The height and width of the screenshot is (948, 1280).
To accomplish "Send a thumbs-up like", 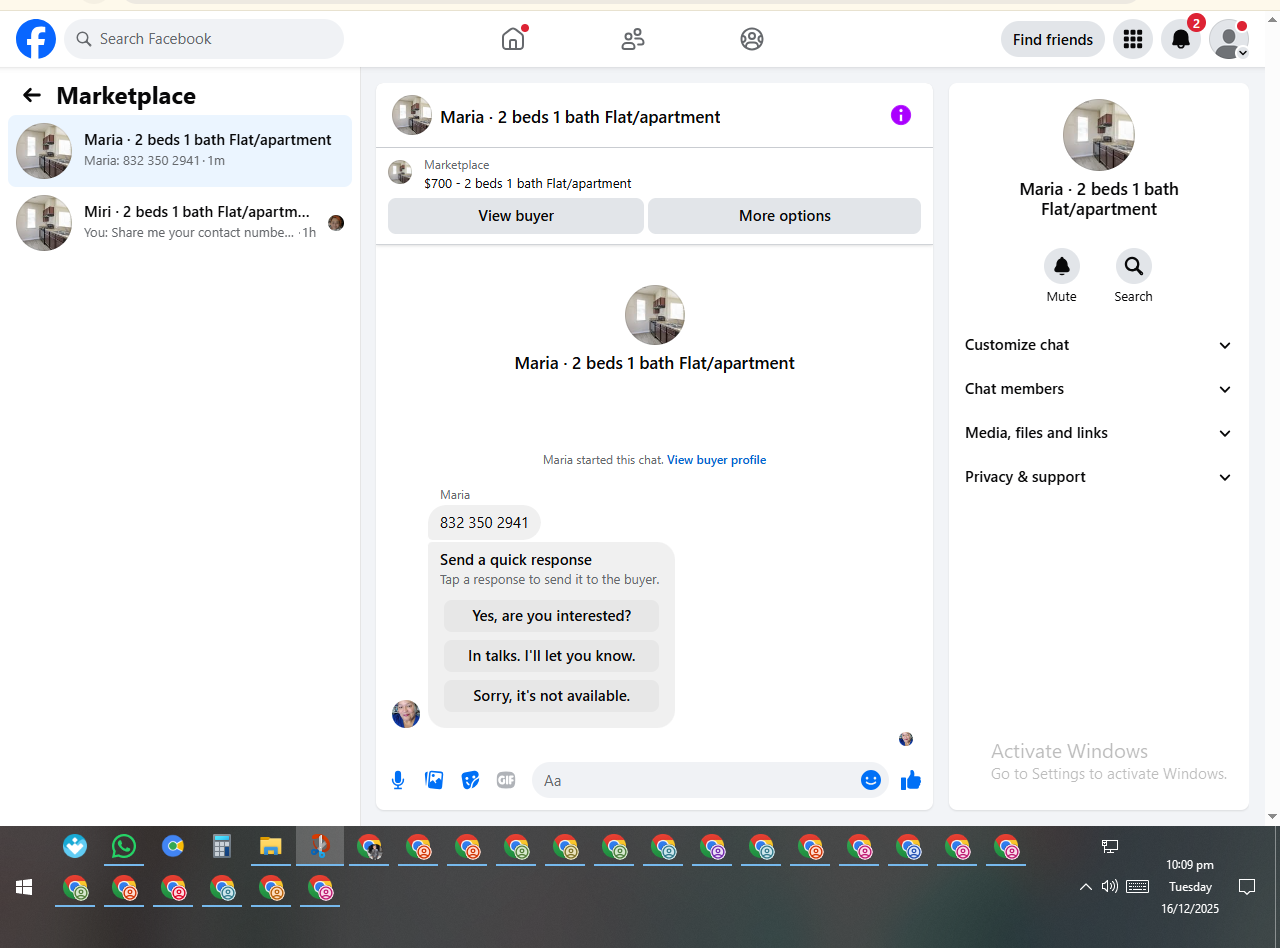I will pos(911,780).
